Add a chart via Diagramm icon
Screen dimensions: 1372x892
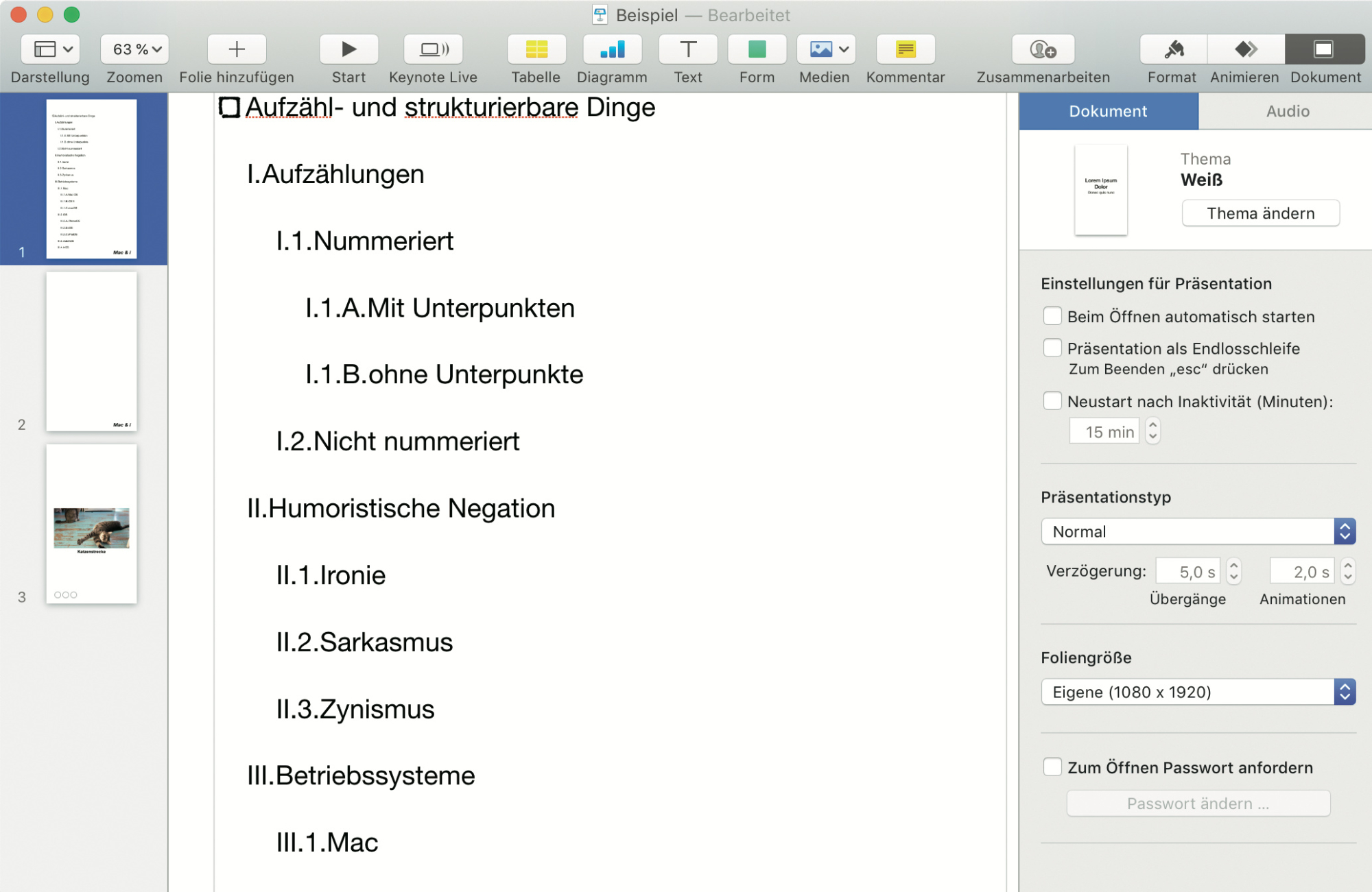612,49
